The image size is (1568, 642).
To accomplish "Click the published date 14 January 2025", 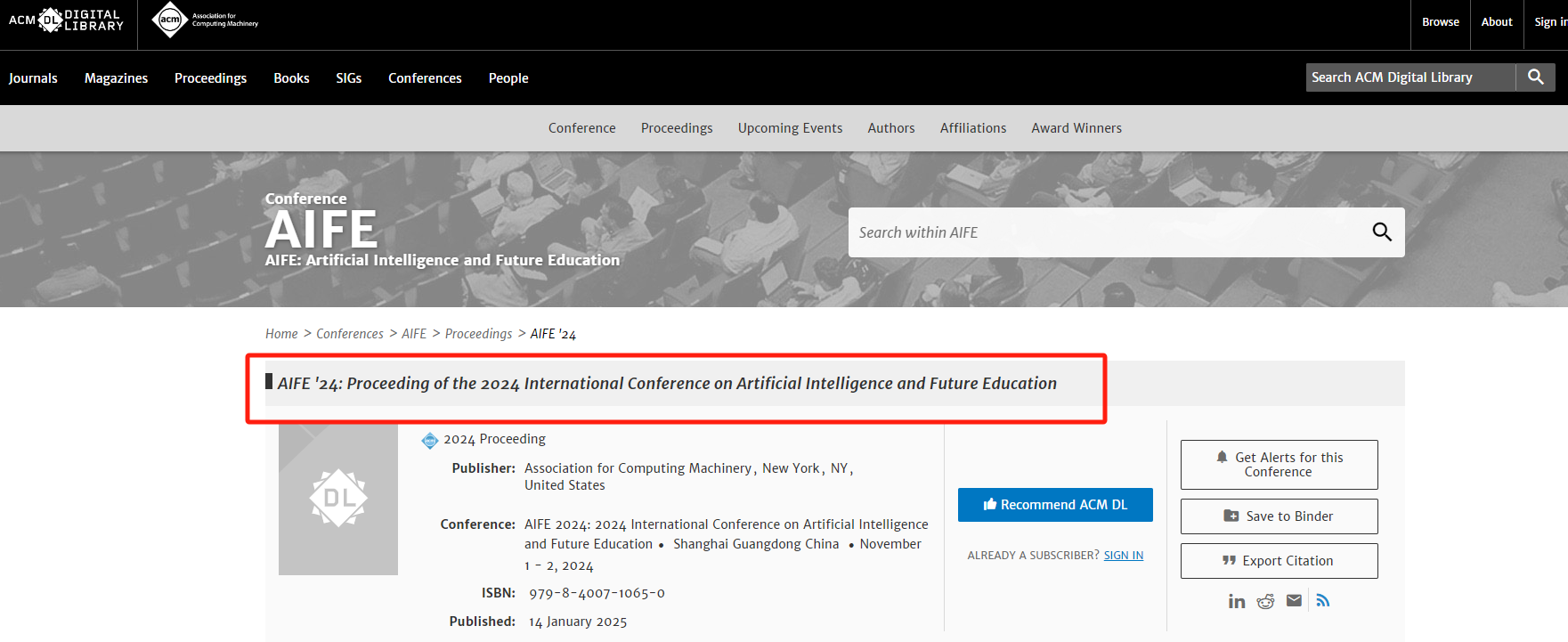I will point(578,622).
